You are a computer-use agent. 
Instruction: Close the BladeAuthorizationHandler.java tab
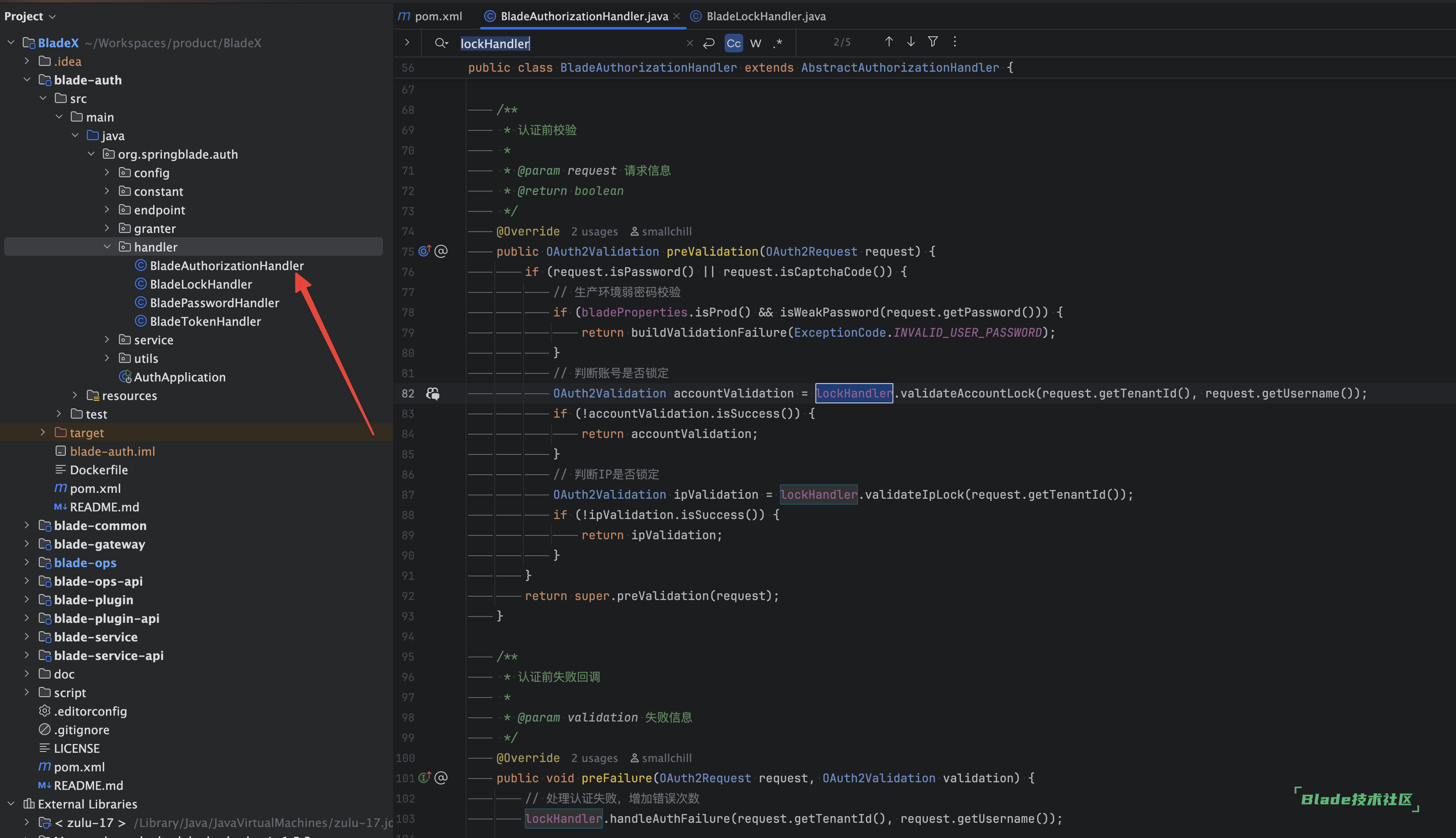pyautogui.click(x=677, y=16)
